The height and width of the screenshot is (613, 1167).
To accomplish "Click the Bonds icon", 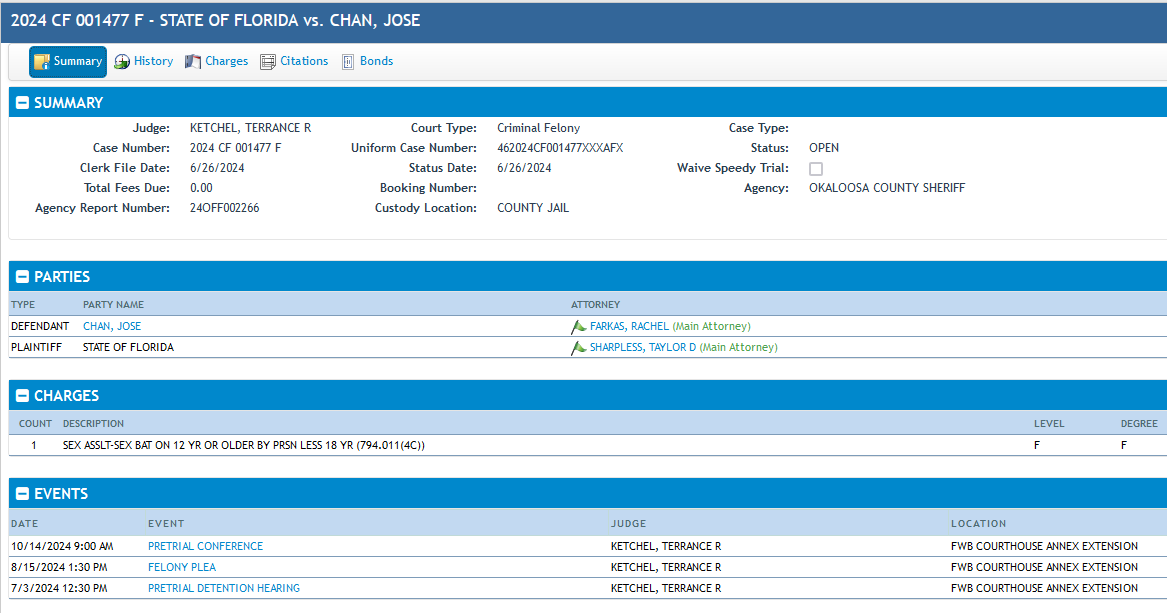I will click(348, 62).
